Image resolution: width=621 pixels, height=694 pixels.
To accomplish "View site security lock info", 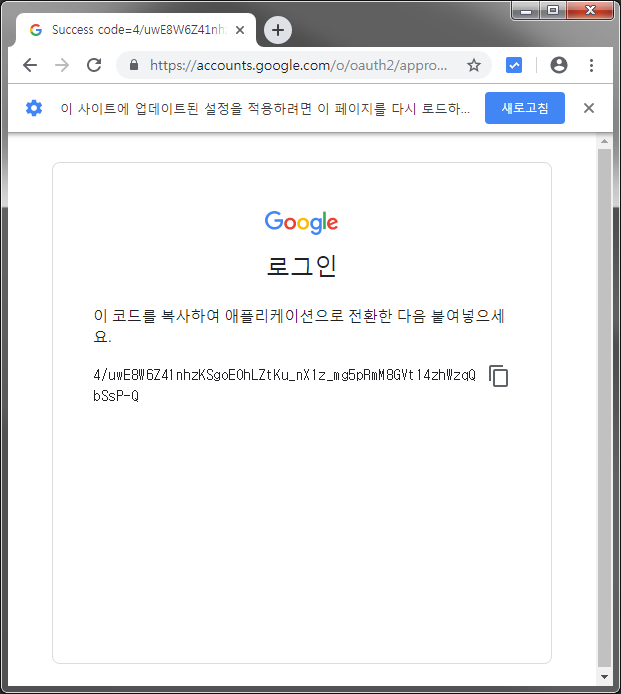I will [134, 65].
